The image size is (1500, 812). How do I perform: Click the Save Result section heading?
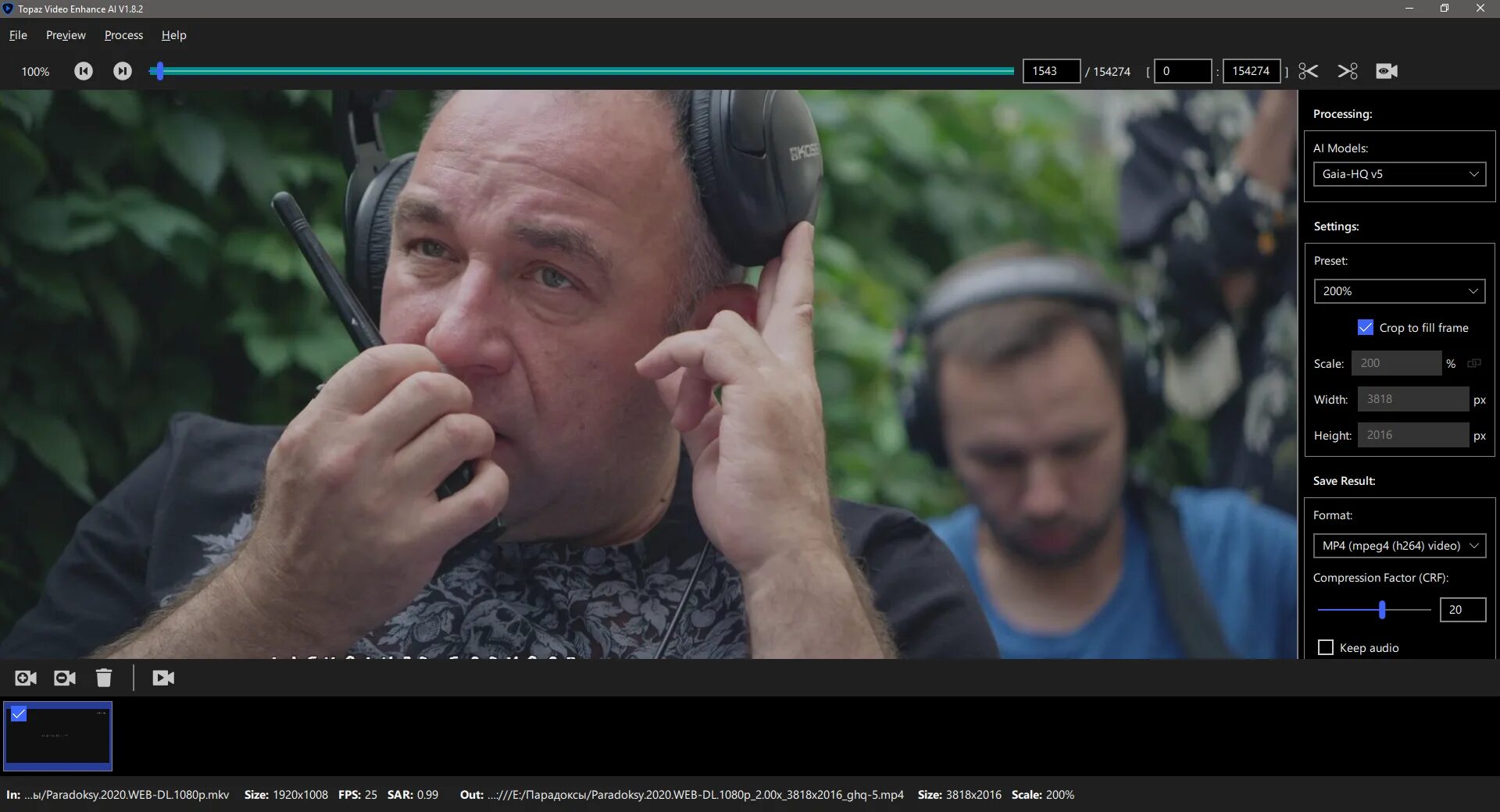tap(1344, 481)
